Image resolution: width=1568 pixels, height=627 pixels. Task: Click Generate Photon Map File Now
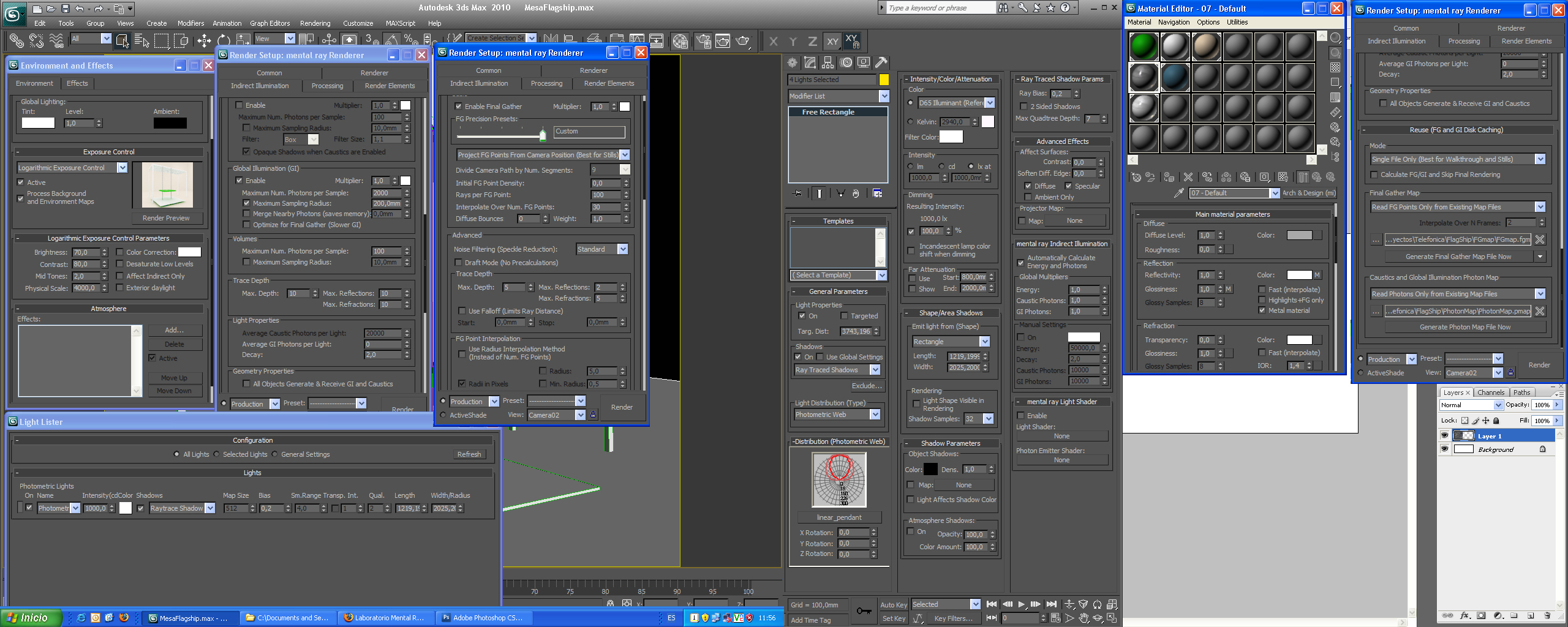1465,327
